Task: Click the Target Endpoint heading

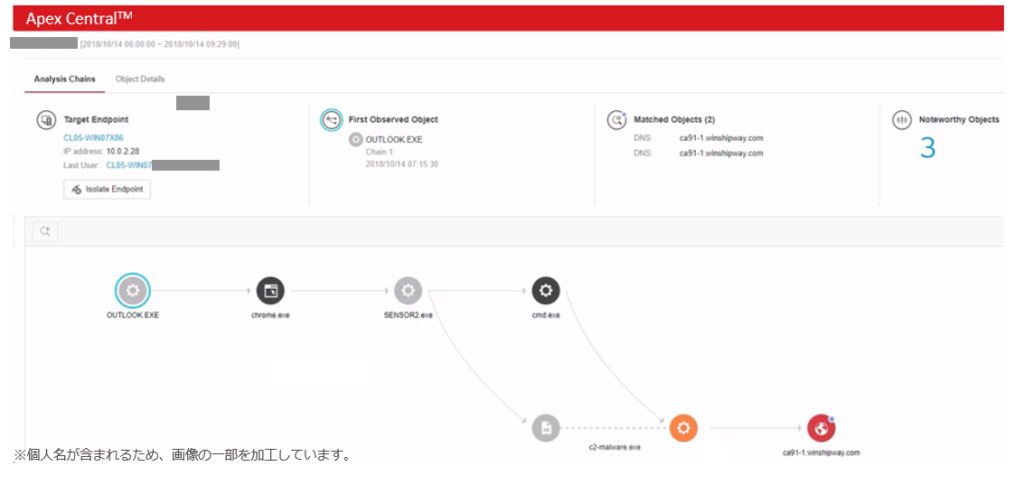Action: (96, 120)
